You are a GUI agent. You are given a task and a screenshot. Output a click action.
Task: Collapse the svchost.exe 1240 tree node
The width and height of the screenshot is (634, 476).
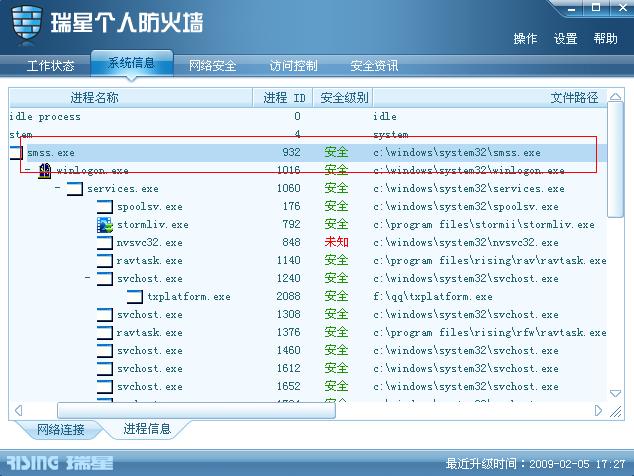pos(87,277)
